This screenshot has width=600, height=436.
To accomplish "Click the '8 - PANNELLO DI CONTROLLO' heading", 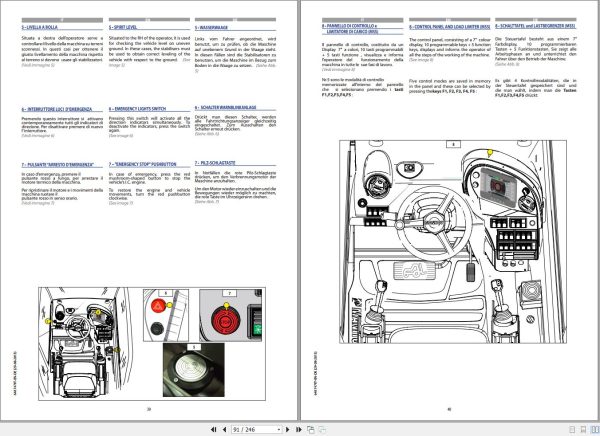I will (349, 28).
